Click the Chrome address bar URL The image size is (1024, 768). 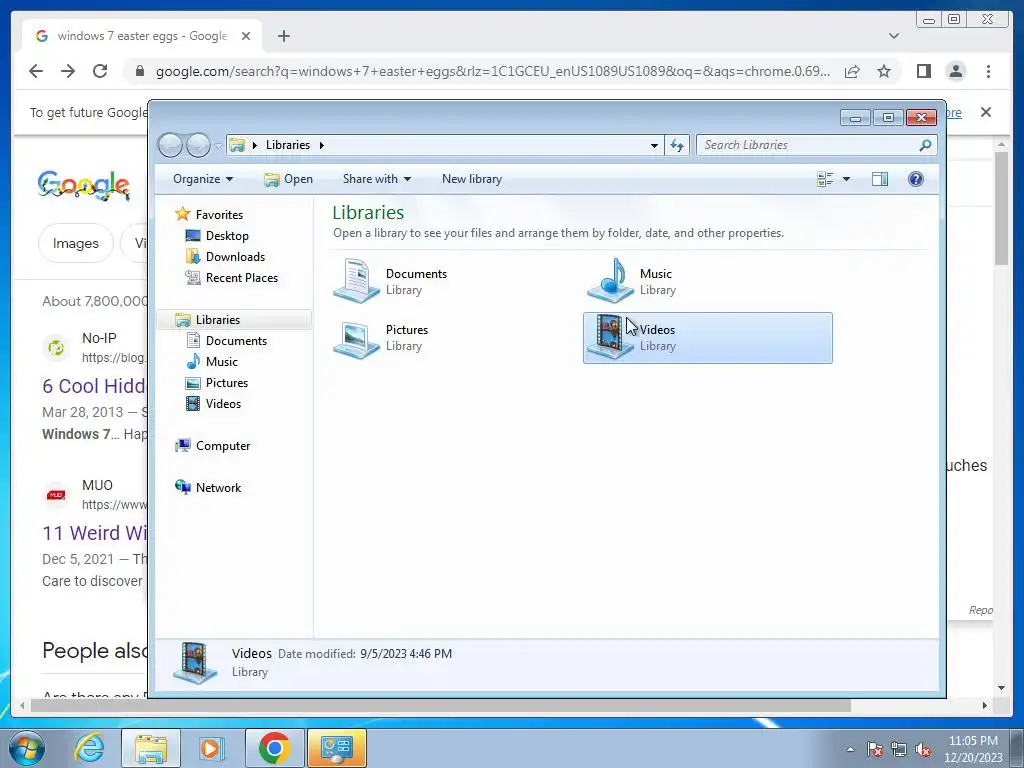(493, 71)
